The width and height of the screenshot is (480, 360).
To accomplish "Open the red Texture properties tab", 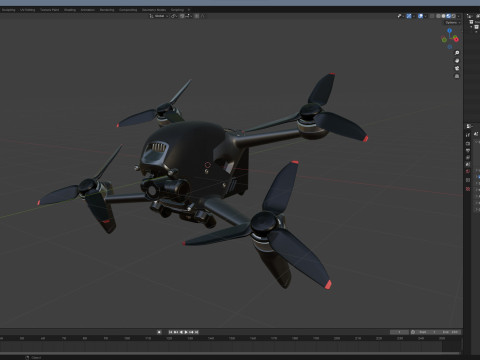I will coord(468,189).
